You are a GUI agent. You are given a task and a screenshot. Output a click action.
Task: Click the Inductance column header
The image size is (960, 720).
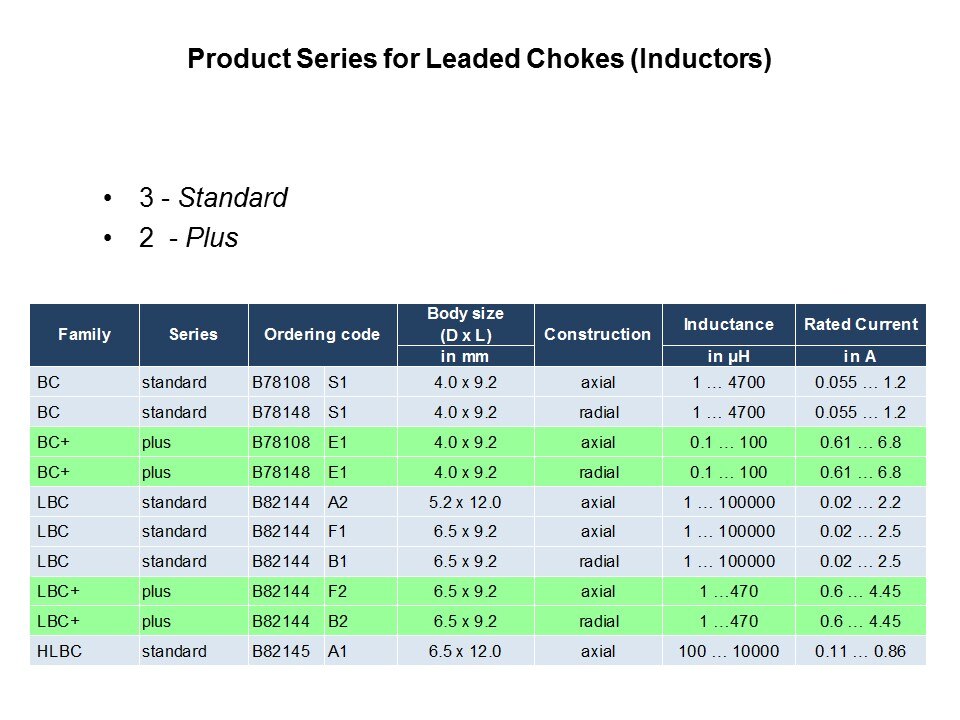(728, 324)
